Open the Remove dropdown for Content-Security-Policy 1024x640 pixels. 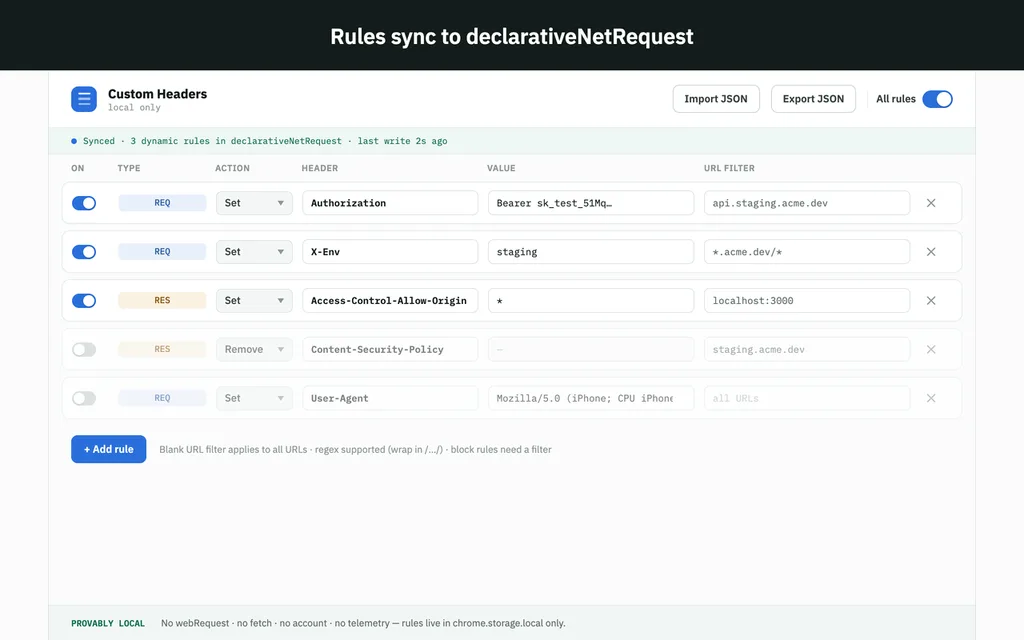(254, 349)
